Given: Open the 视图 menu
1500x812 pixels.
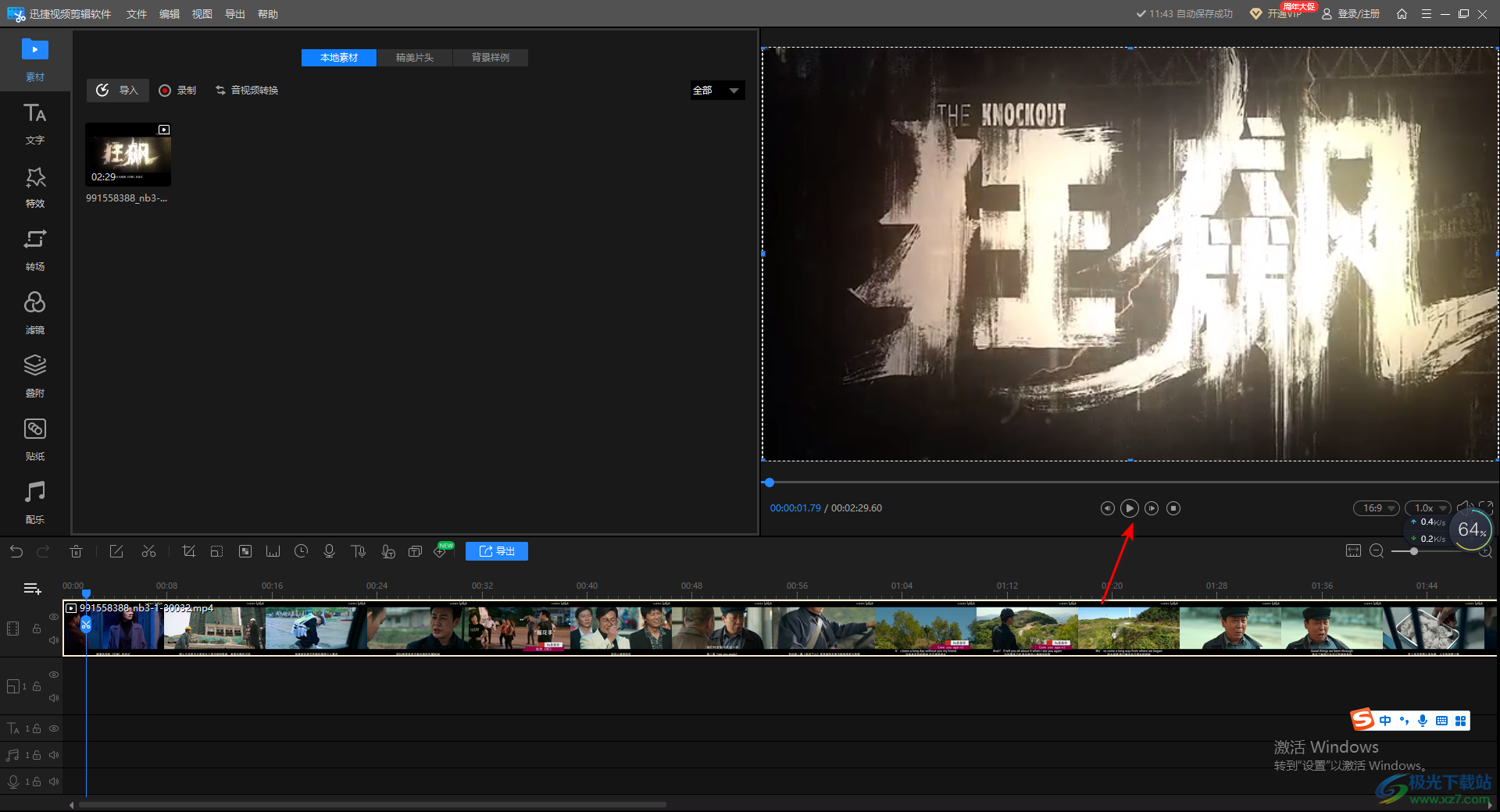Looking at the screenshot, I should point(202,14).
